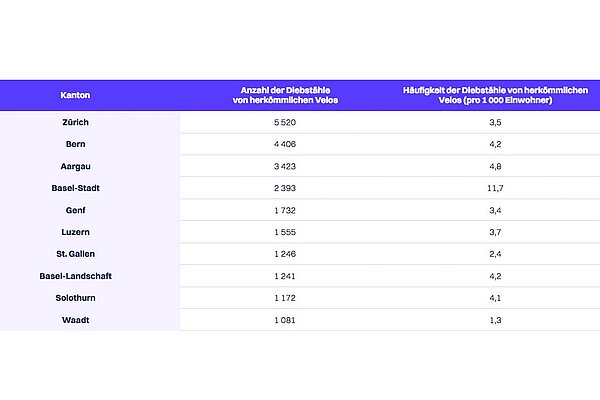The height and width of the screenshot is (400, 600).
Task: Select the Zürich row label
Action: [75, 121]
